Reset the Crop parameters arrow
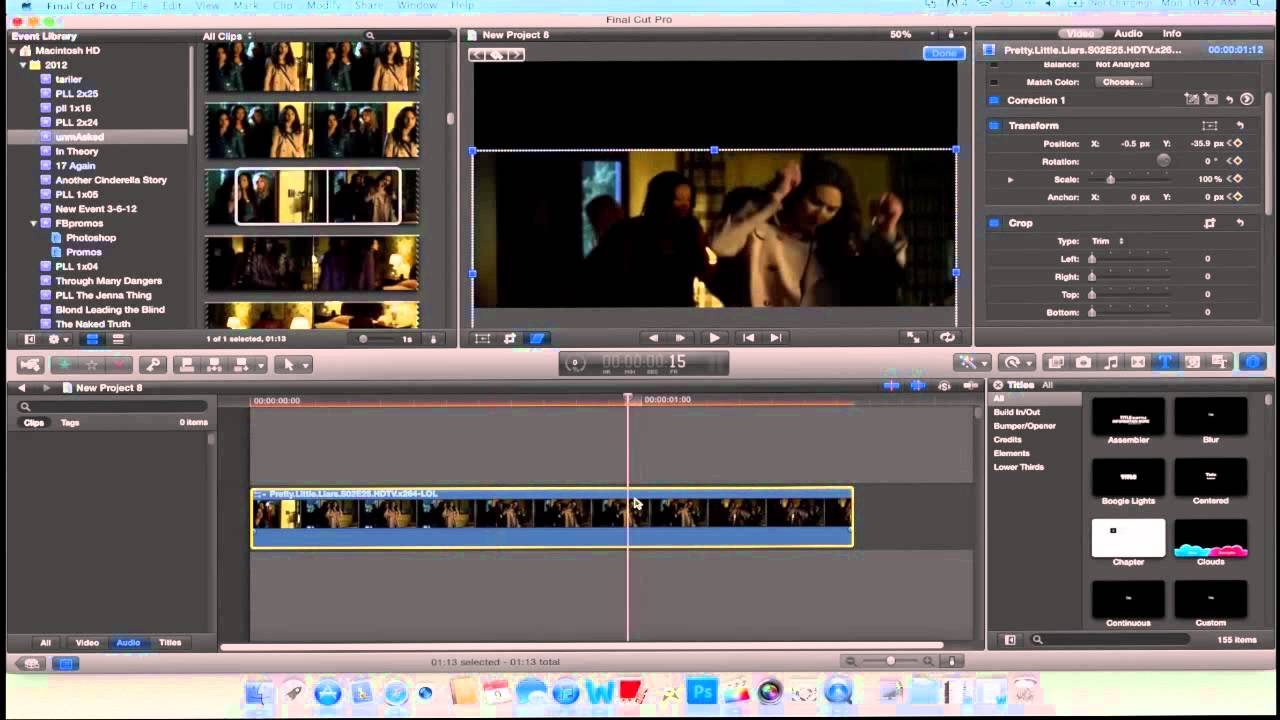Image resolution: width=1280 pixels, height=720 pixels. tap(1240, 223)
